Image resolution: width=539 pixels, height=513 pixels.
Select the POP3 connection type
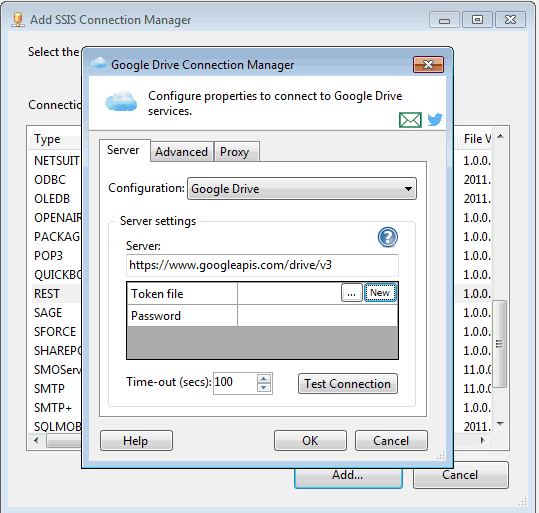pos(48,256)
